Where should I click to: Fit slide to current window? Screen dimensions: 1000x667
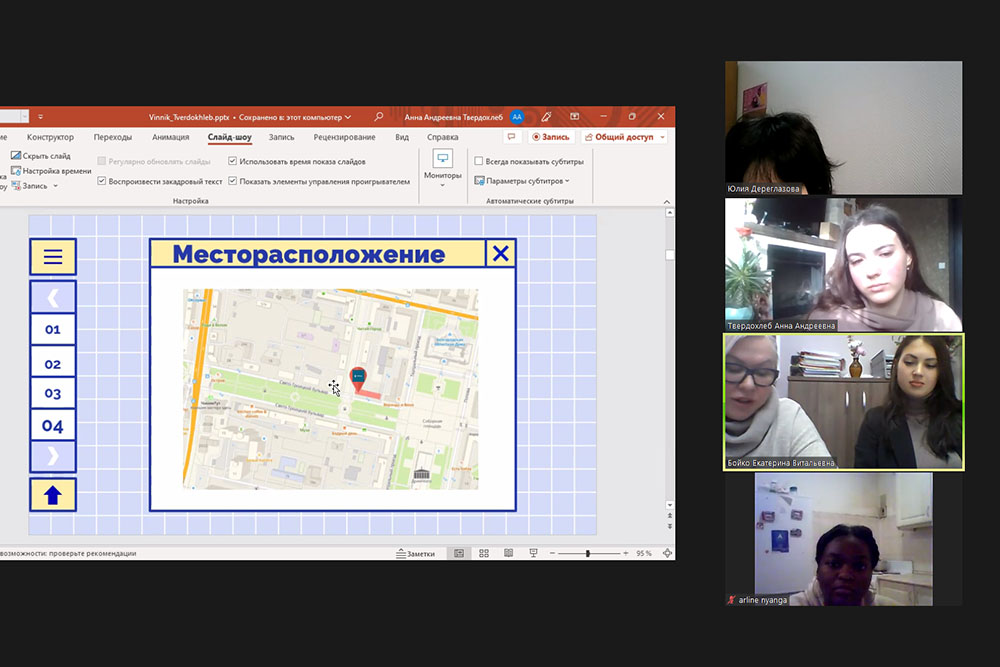click(x=667, y=553)
